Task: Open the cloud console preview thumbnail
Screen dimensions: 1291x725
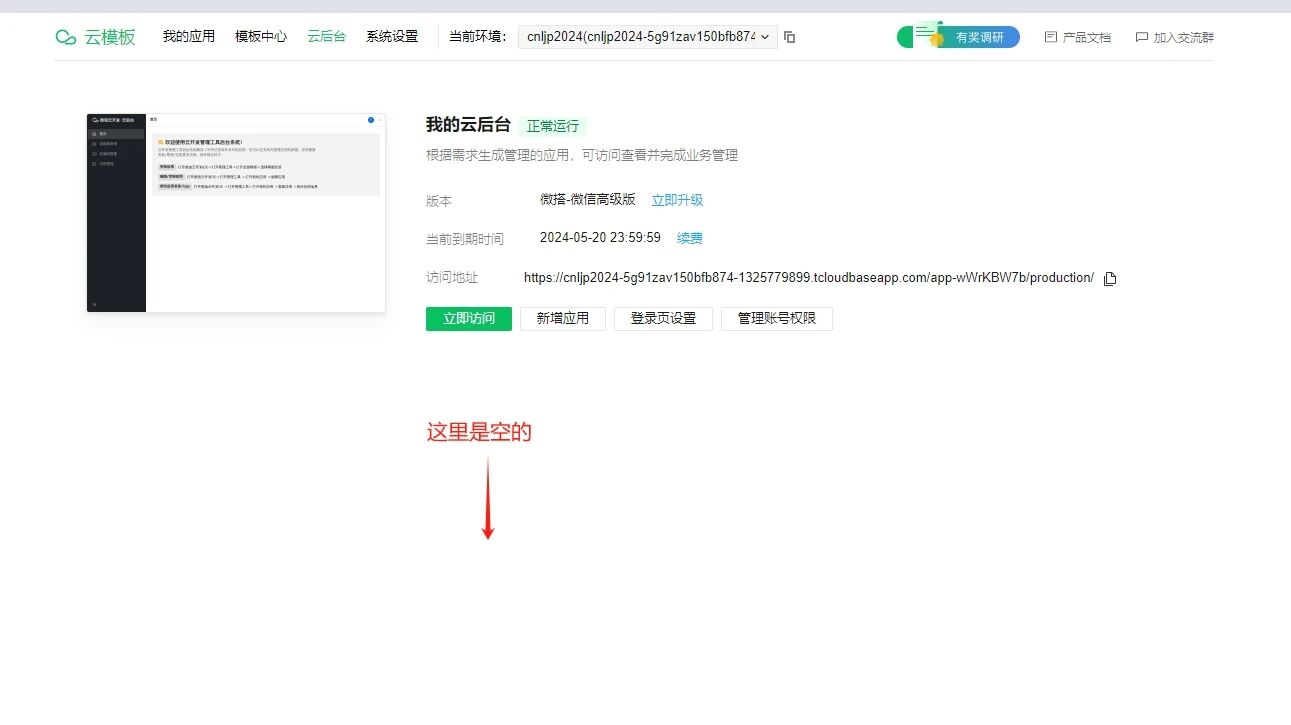Action: tap(236, 213)
